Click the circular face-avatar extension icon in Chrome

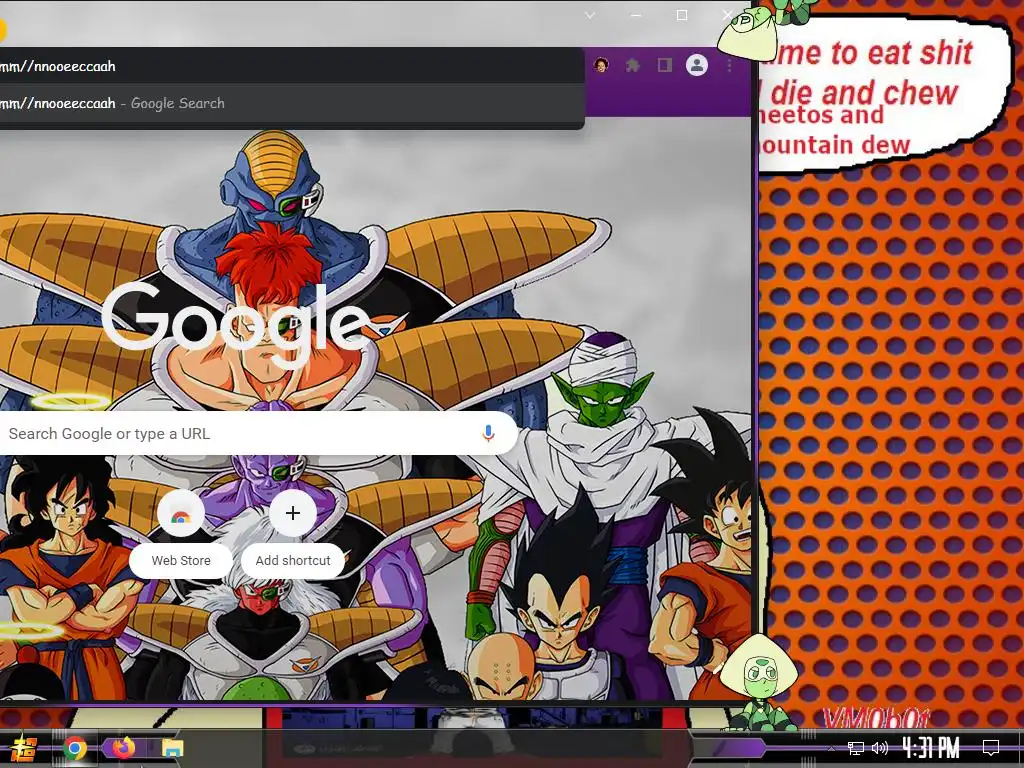601,65
